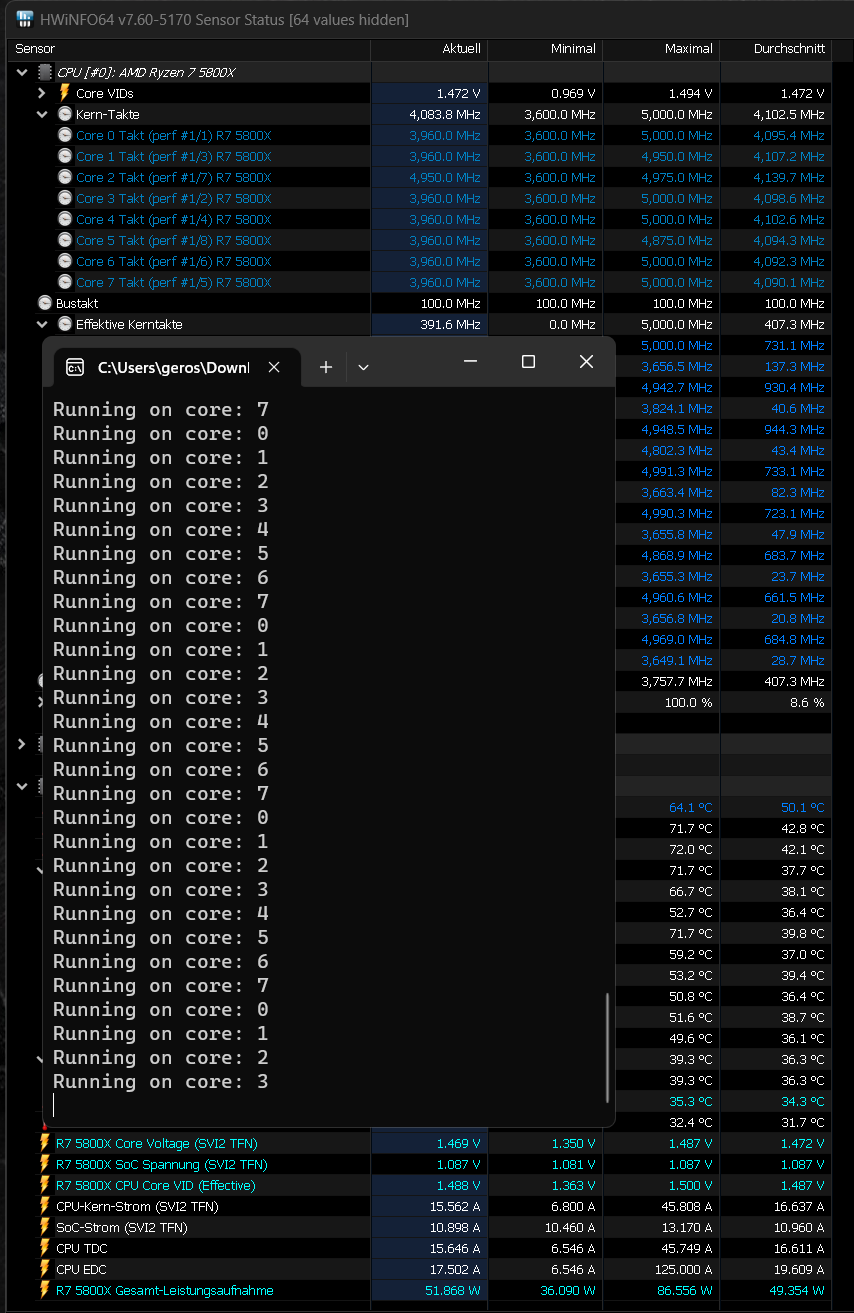Image resolution: width=854 pixels, height=1313 pixels.
Task: Click the HWiNFO64 app icon in title bar
Action: pyautogui.click(x=25, y=19)
